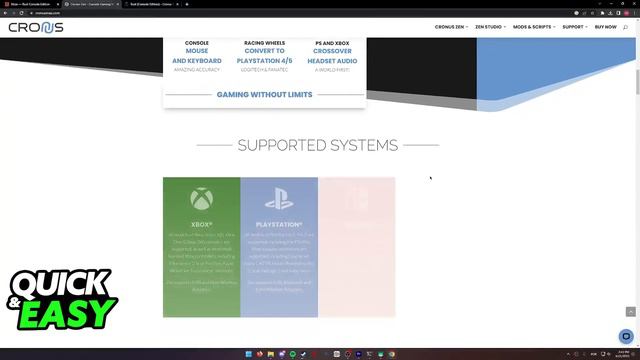Click CONVERT TO PLAYSTATION 4/5 feature text
The width and height of the screenshot is (640, 360).
[264, 56]
